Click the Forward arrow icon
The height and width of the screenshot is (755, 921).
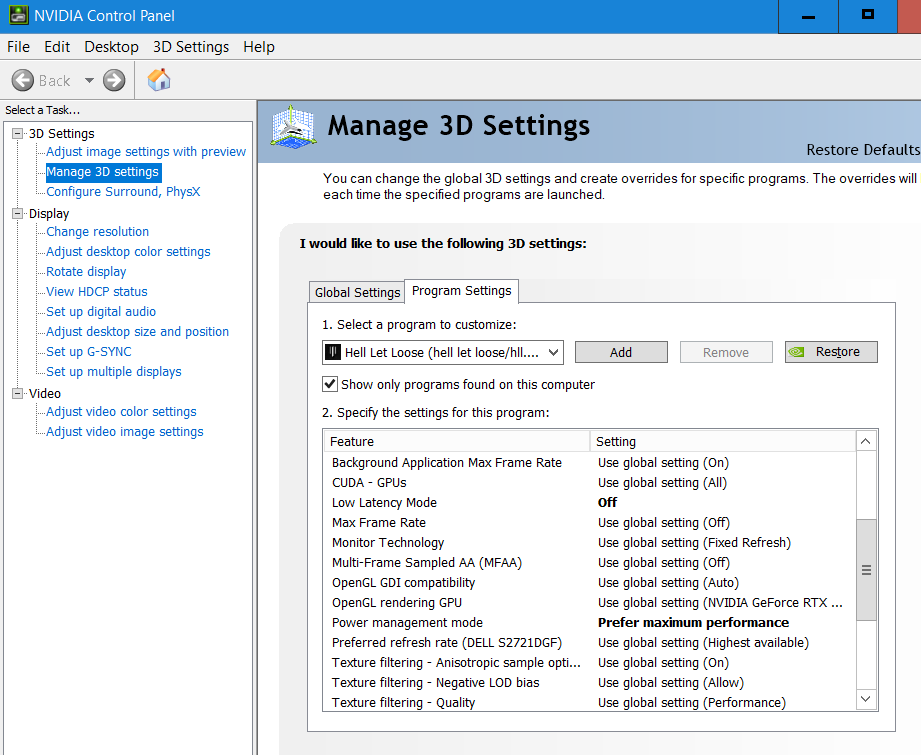point(114,81)
